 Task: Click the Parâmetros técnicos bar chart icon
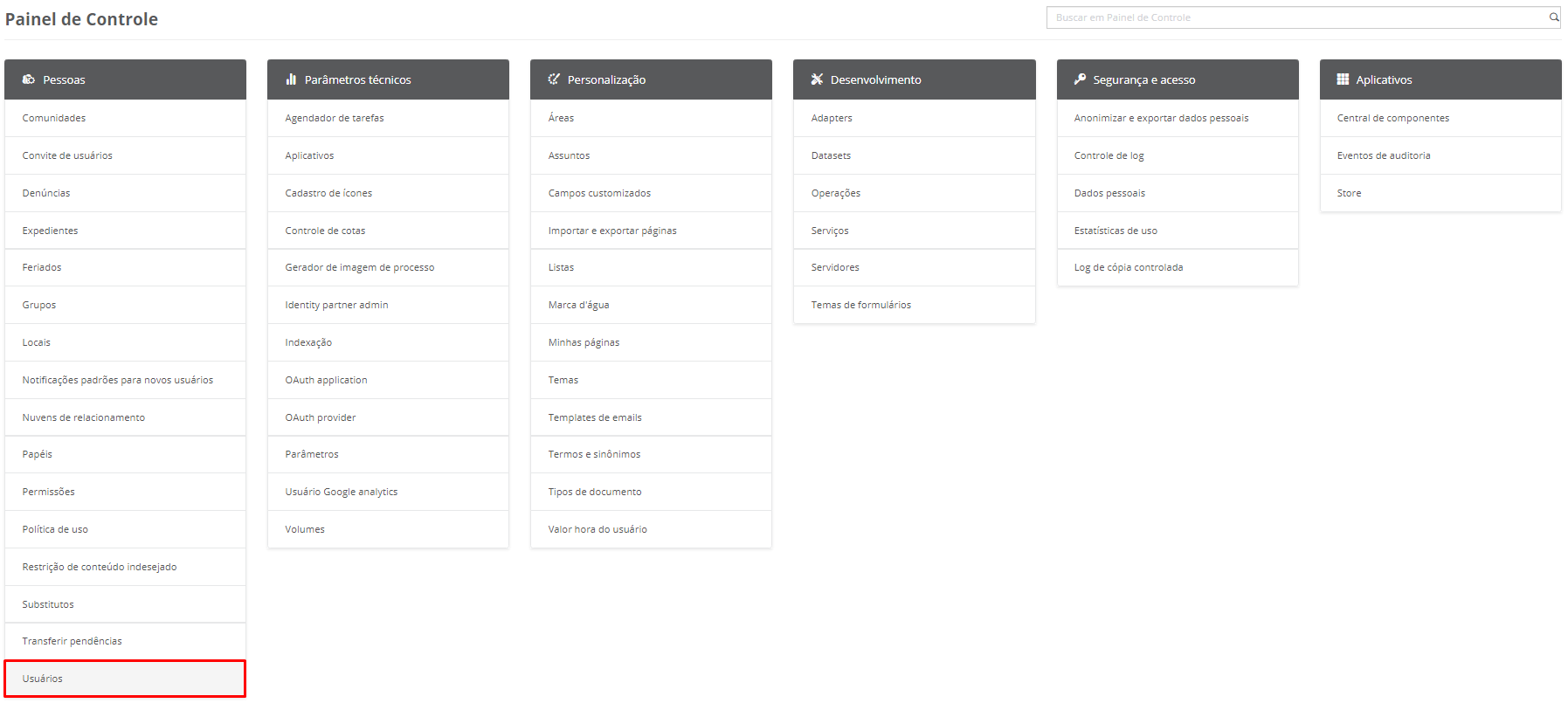click(x=291, y=79)
